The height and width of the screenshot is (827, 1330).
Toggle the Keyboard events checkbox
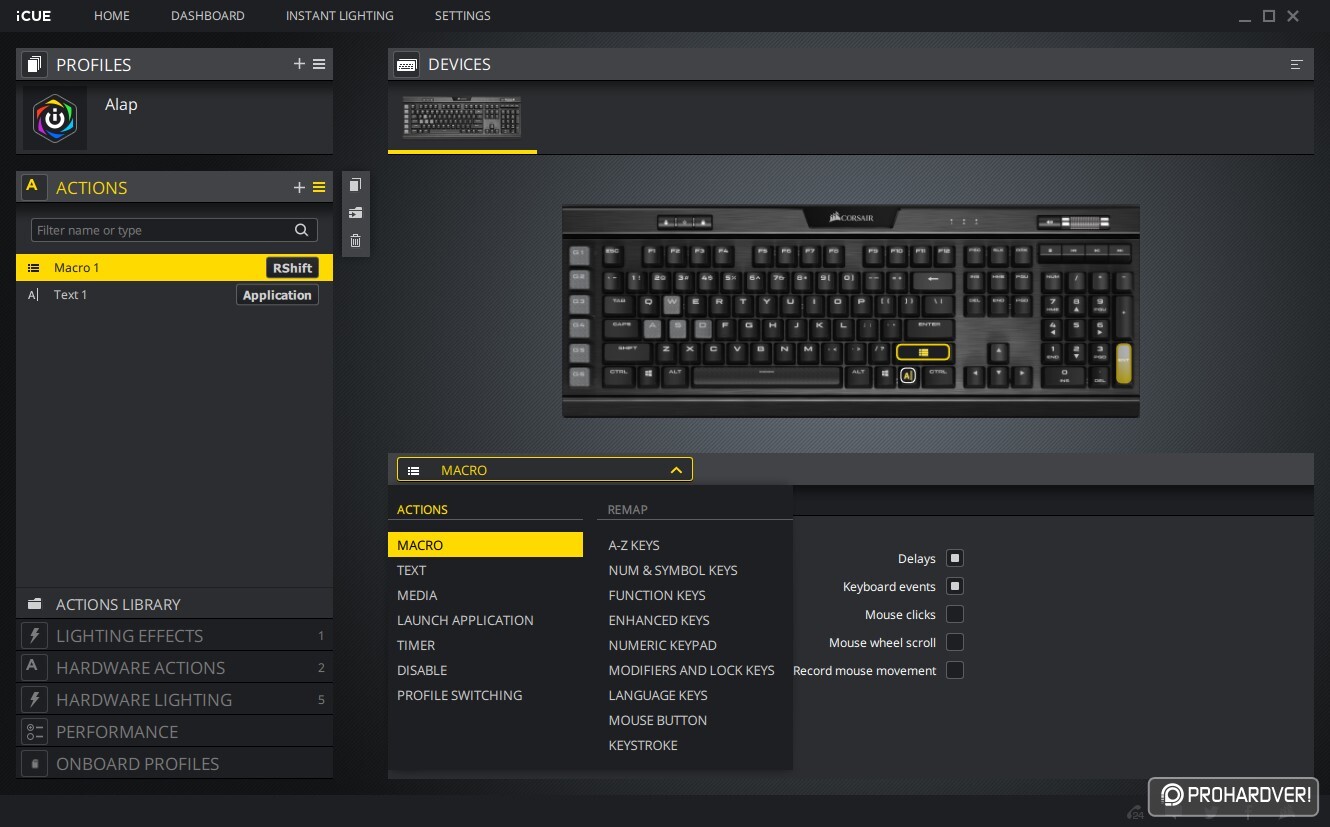pos(955,586)
